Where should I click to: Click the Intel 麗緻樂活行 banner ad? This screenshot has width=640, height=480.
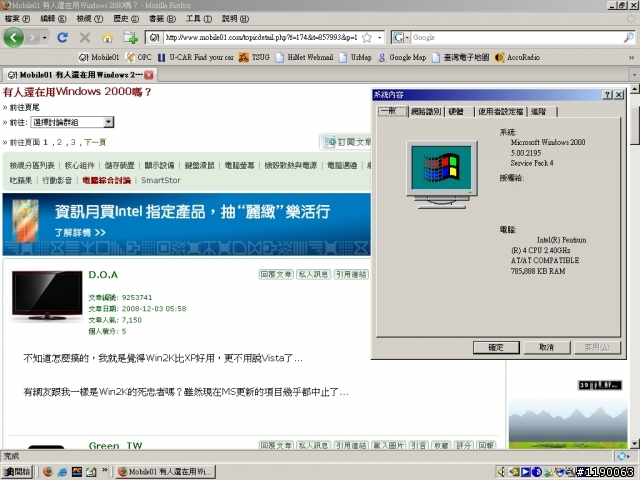point(187,224)
